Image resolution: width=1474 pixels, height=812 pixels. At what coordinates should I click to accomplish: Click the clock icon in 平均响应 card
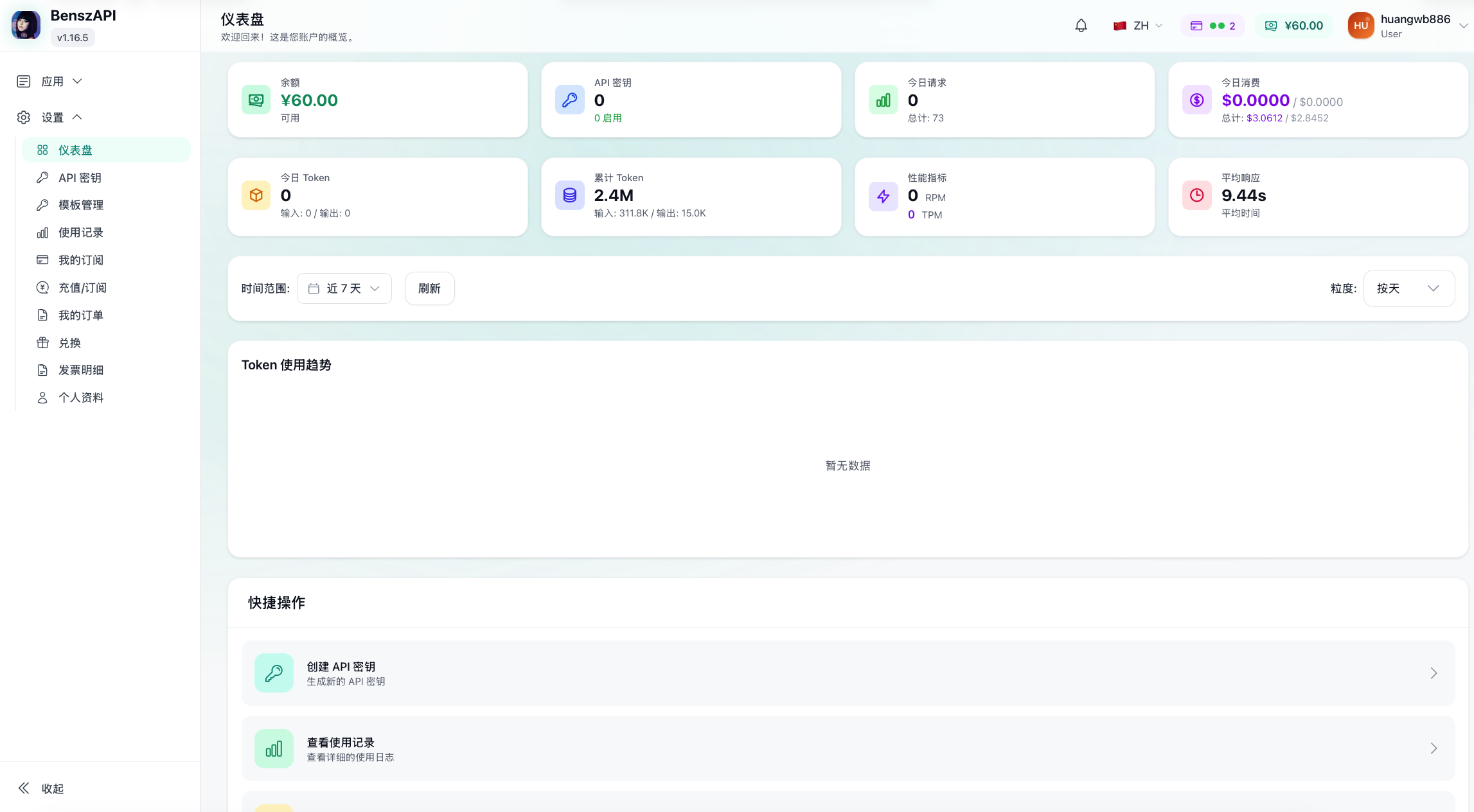pos(1196,195)
